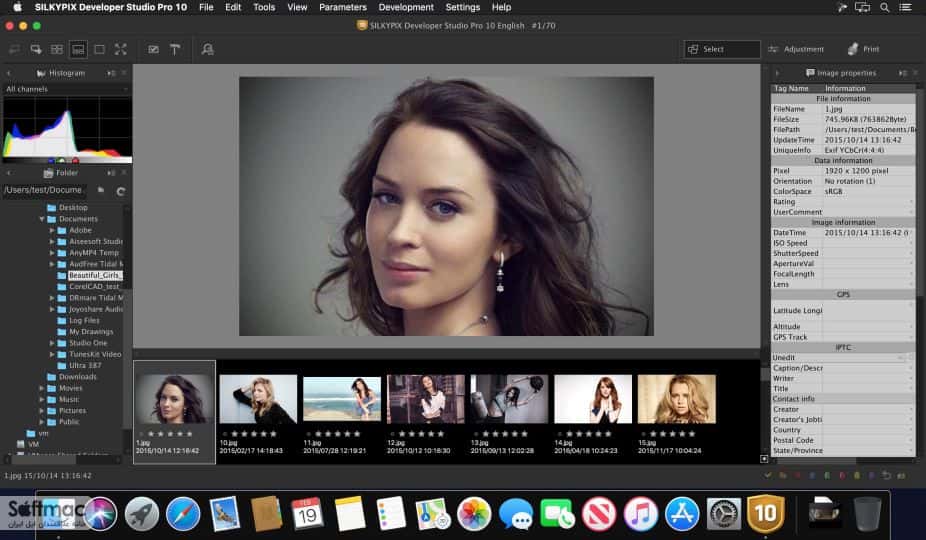The height and width of the screenshot is (540, 926).
Task: Select the My Drawings folder
Action: (90, 332)
